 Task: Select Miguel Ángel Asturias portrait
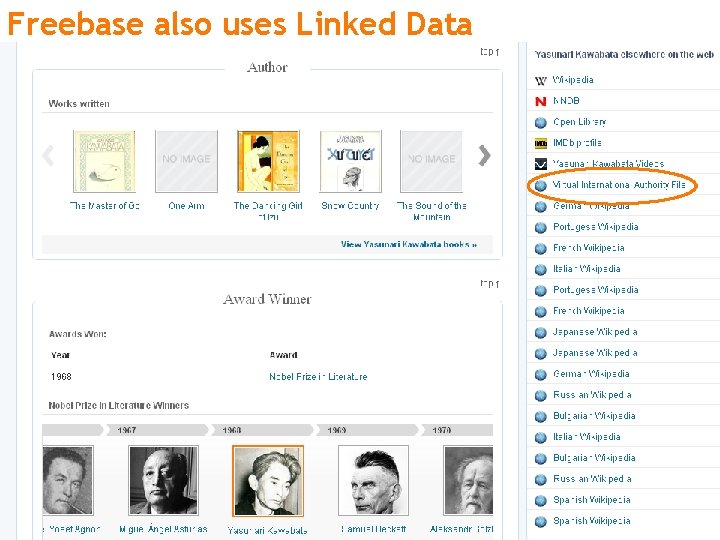click(163, 481)
